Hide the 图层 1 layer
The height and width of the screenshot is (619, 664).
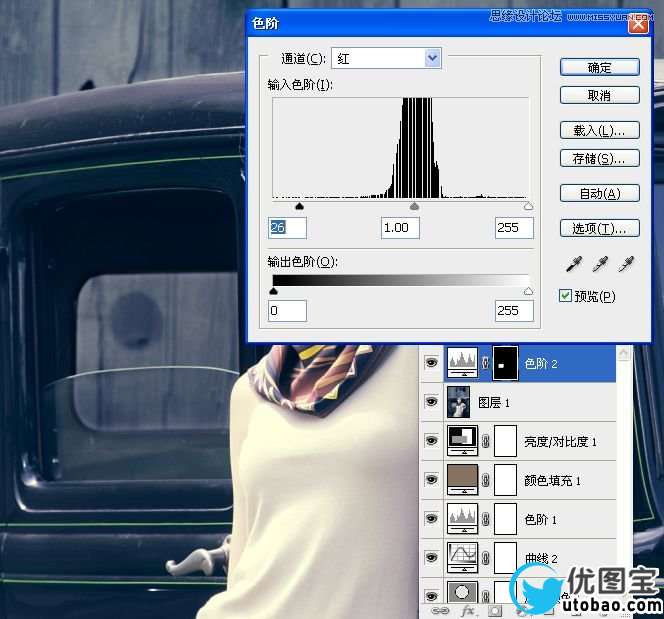point(431,402)
